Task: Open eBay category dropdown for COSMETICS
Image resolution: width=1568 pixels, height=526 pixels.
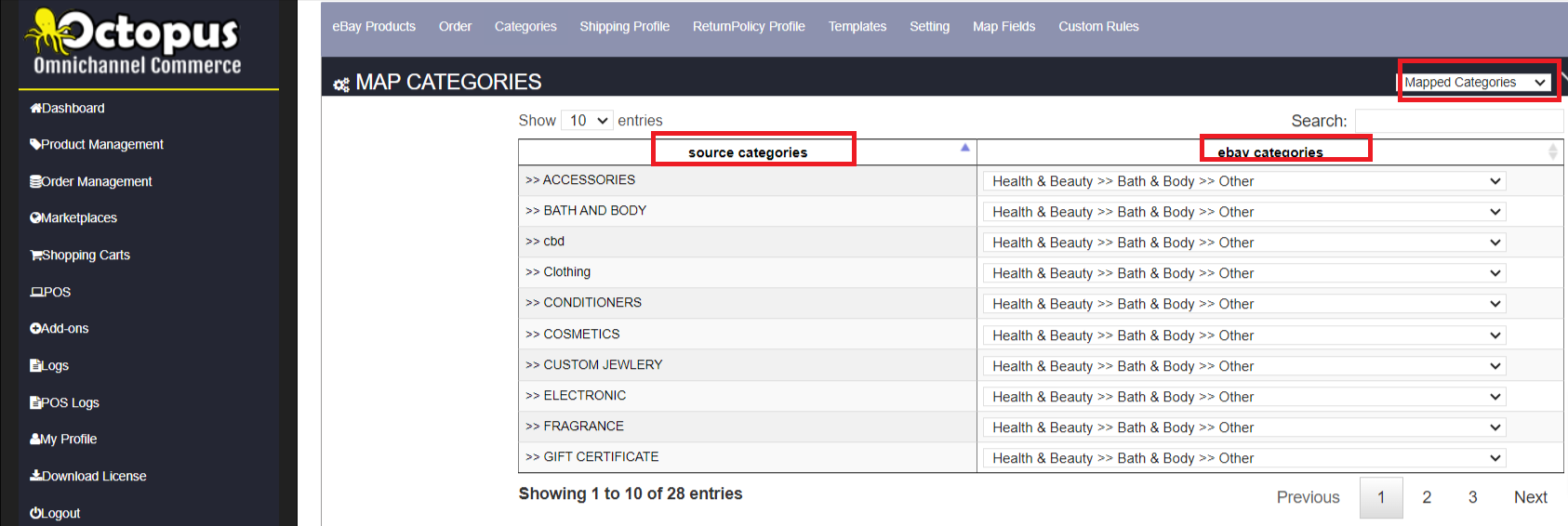Action: [x=1244, y=335]
